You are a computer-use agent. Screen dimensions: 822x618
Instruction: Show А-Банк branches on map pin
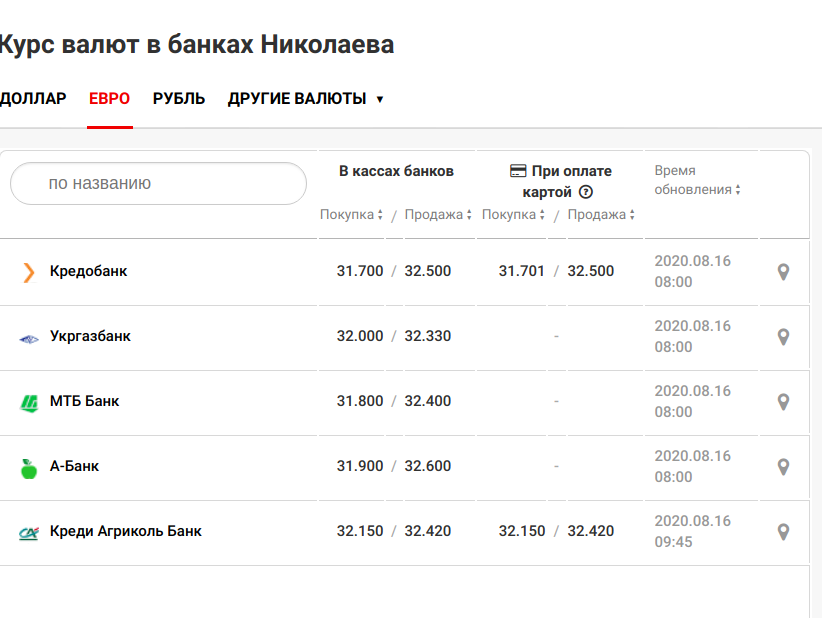click(783, 467)
